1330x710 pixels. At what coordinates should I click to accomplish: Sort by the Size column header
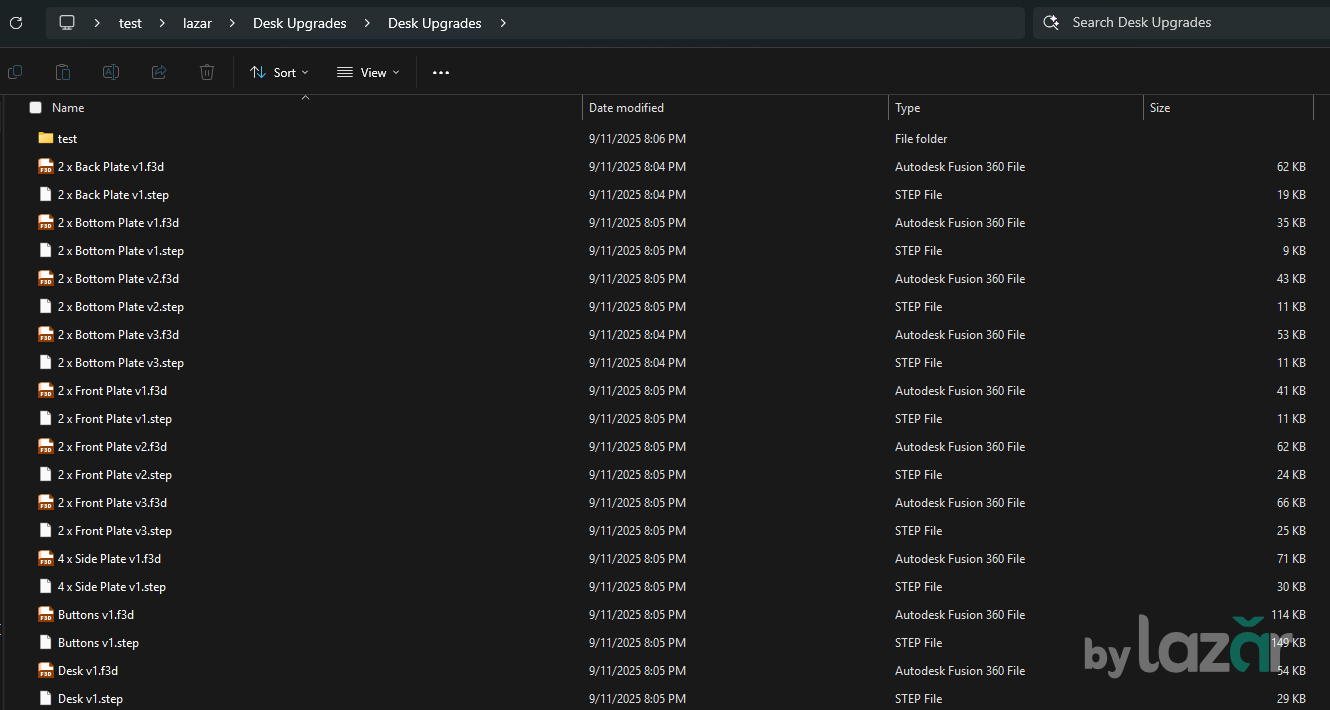point(1160,108)
